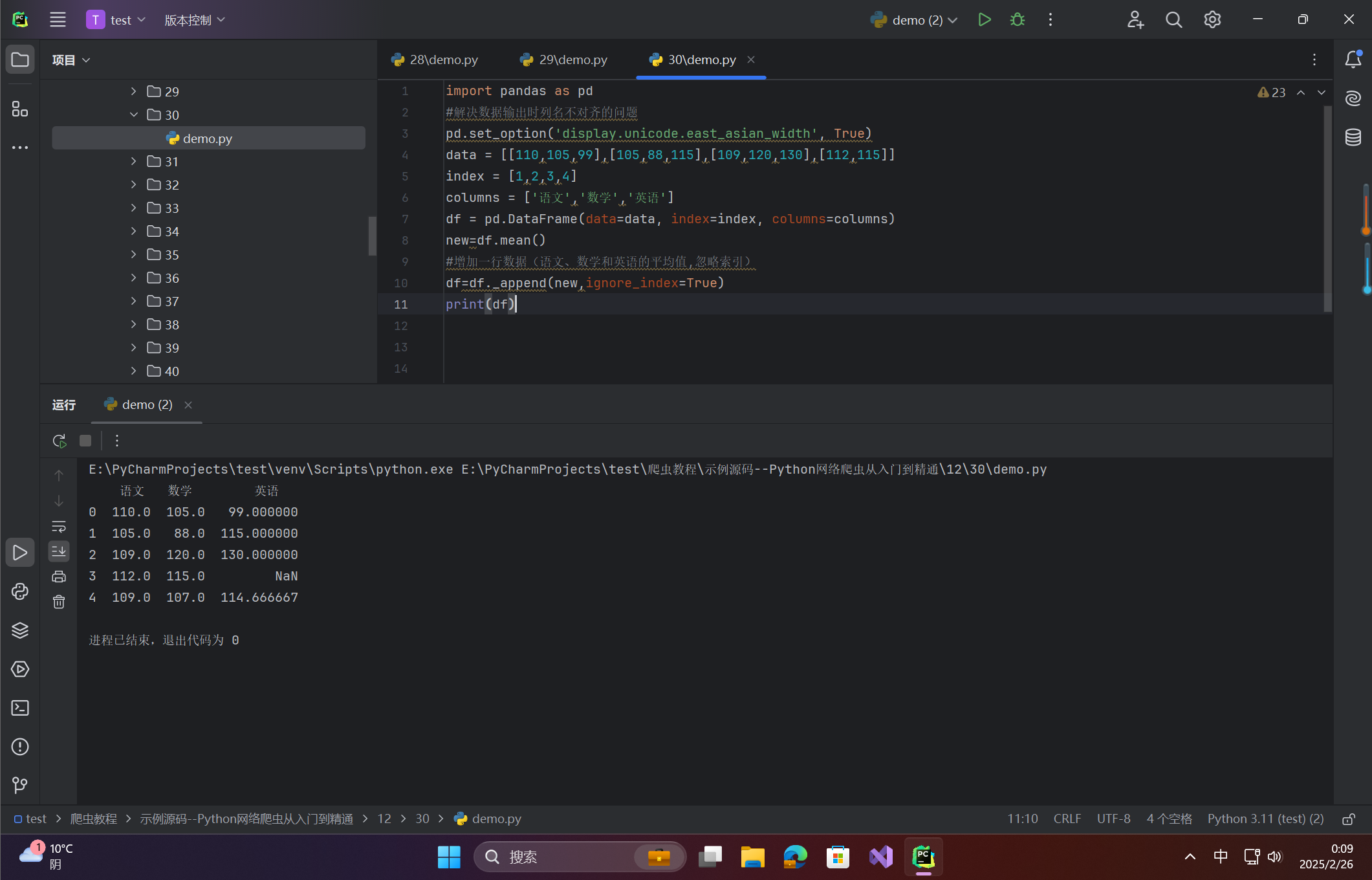This screenshot has width=1372, height=880.
Task: Open the Python Packages tool window
Action: tap(20, 630)
